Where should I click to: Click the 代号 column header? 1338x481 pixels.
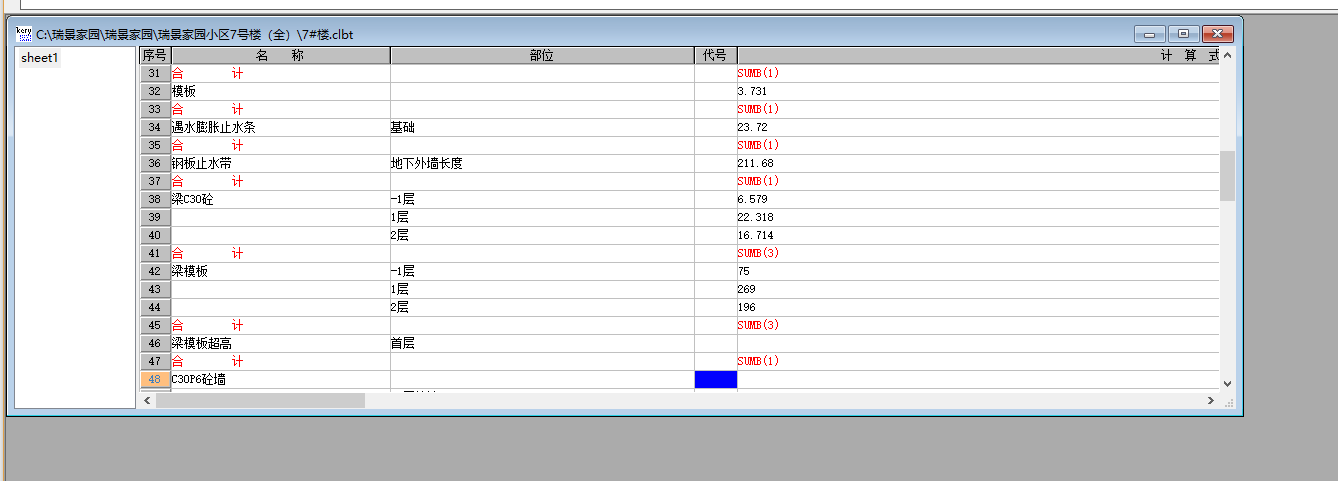click(716, 56)
